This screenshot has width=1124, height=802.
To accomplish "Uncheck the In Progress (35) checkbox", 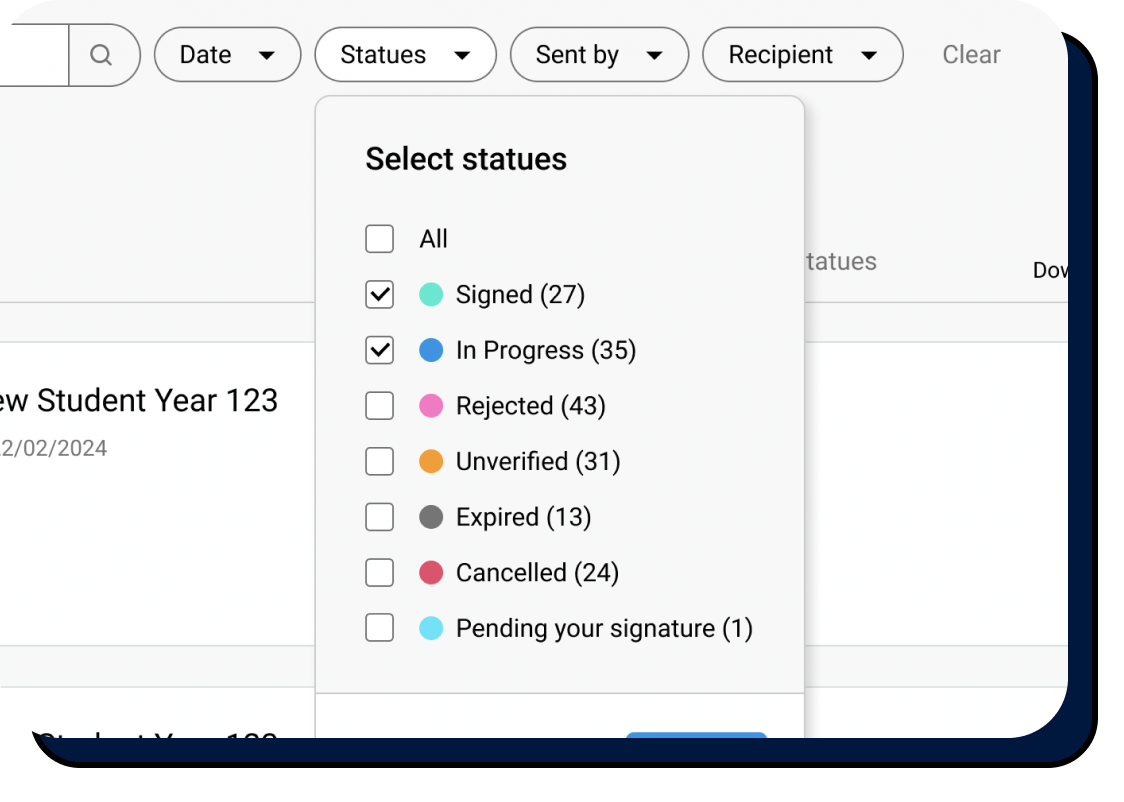I will 379,350.
